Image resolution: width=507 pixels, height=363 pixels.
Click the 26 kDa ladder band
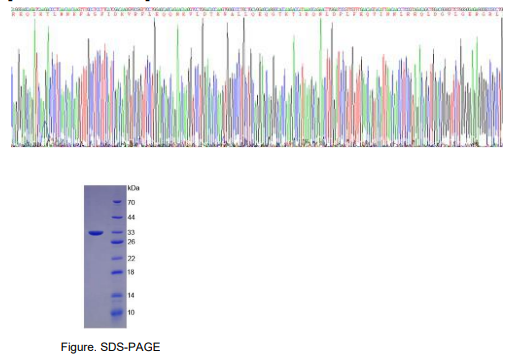coord(117,242)
